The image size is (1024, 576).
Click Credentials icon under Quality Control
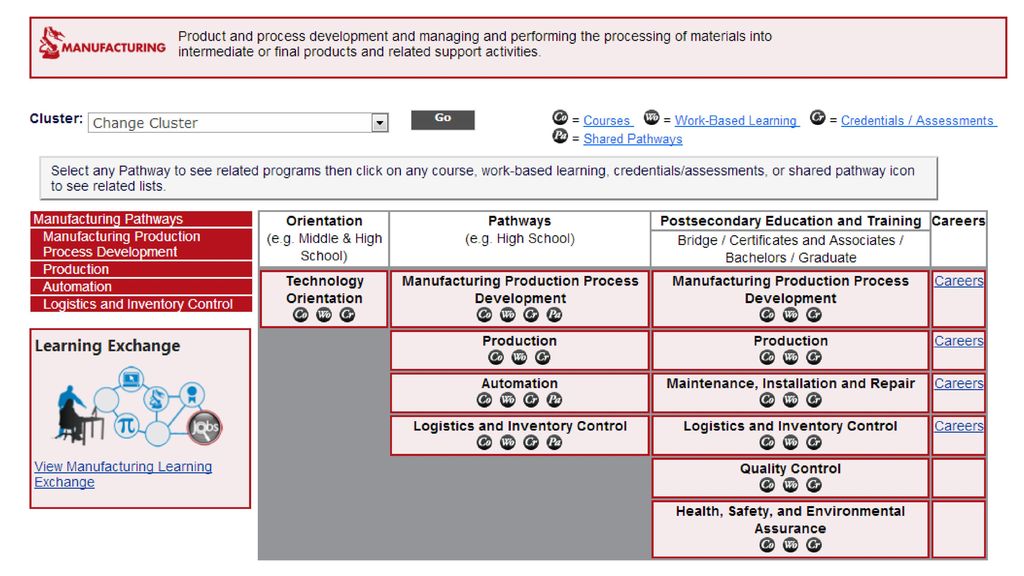point(813,485)
